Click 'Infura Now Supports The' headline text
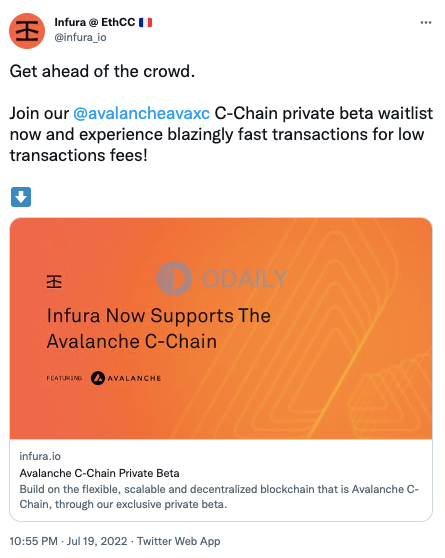445x558 pixels. click(x=159, y=316)
